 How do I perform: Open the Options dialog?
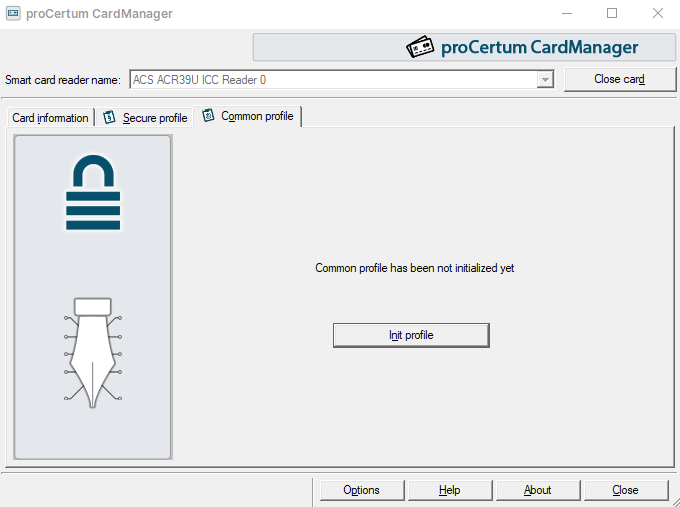(x=362, y=490)
